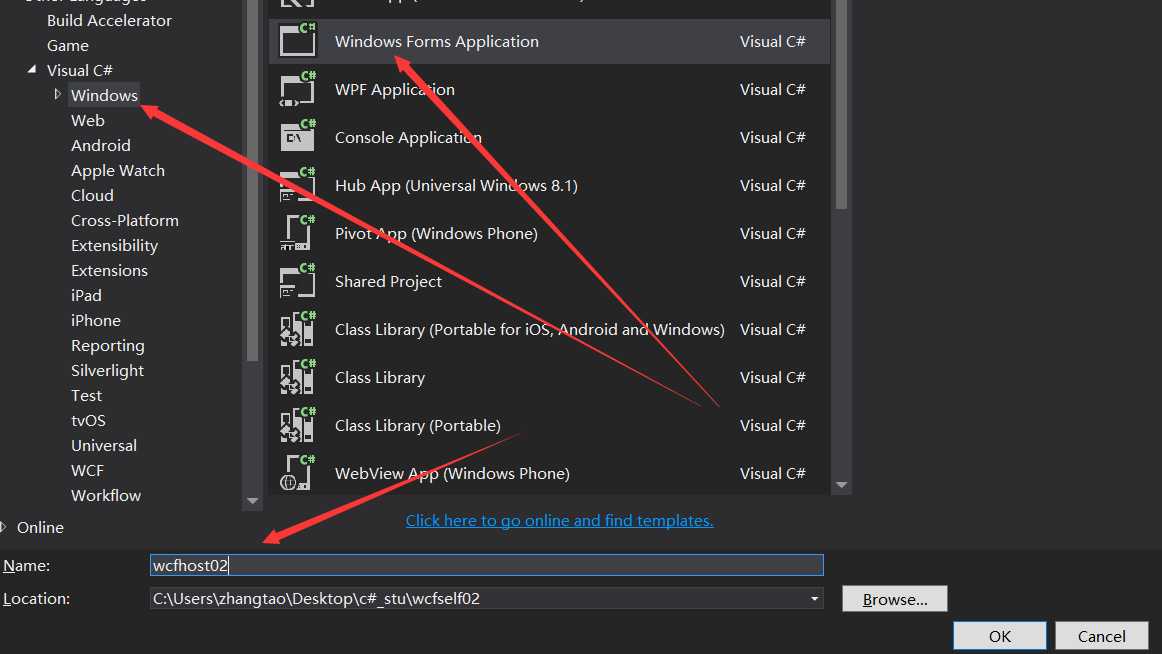Click the WPF Application template icon

297,89
